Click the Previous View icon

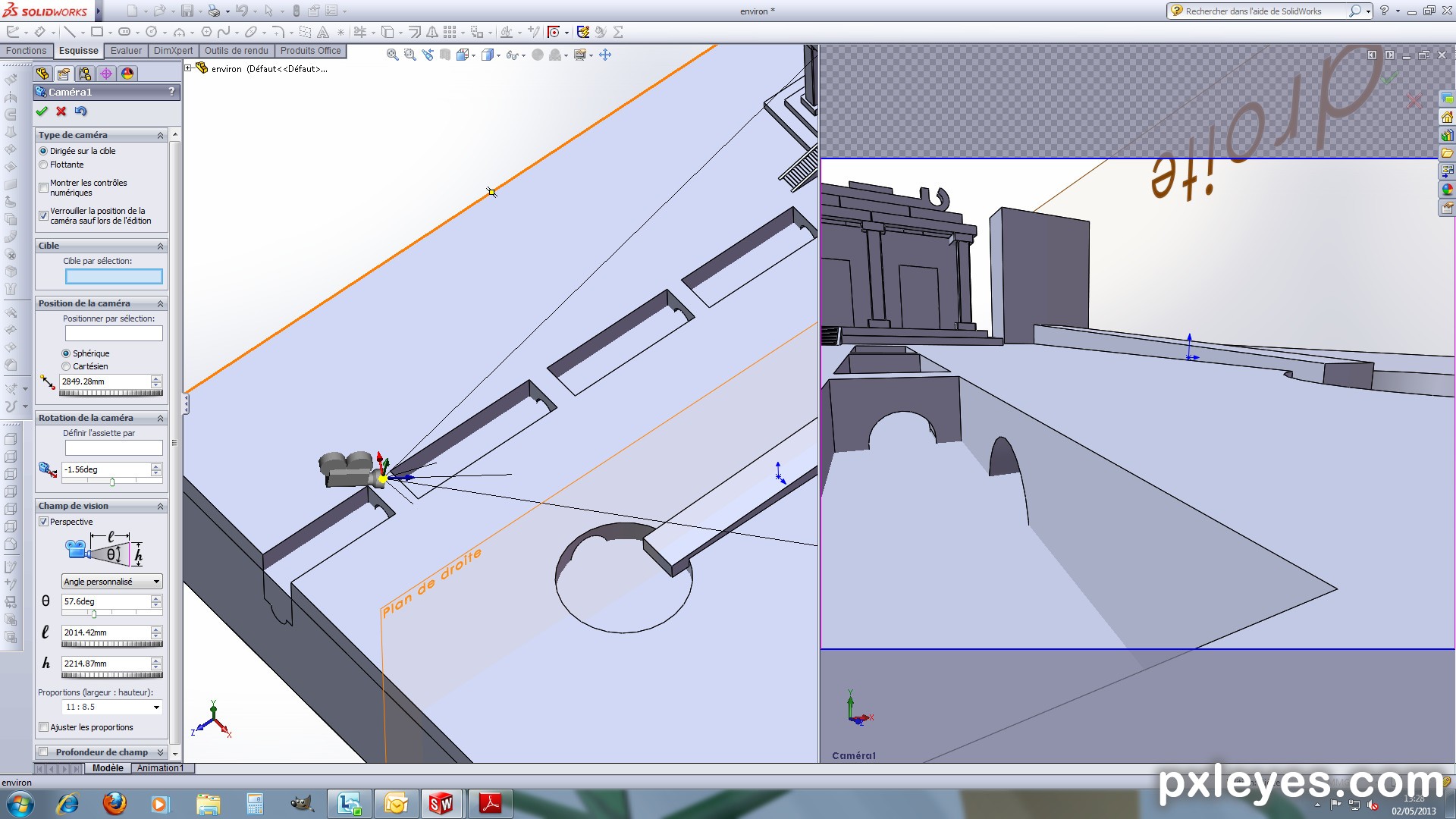tap(428, 55)
